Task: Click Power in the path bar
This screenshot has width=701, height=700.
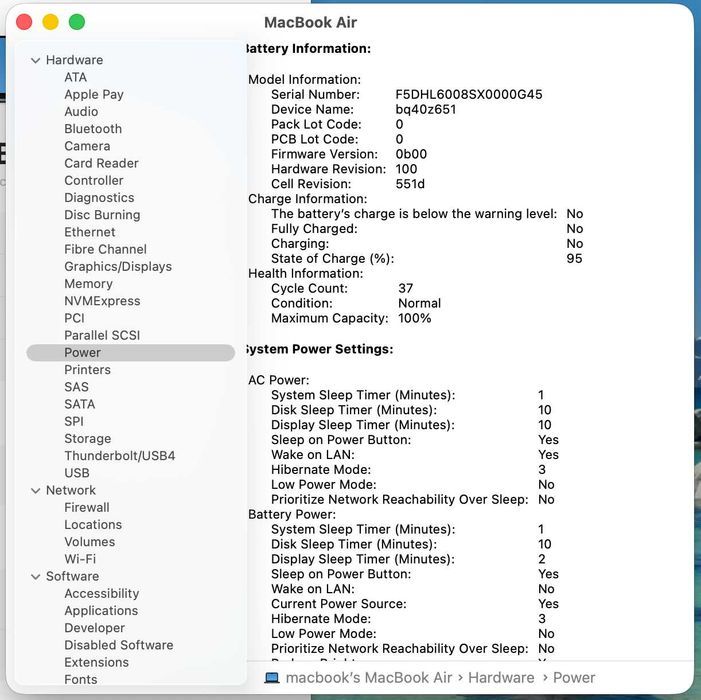Action: click(x=574, y=678)
